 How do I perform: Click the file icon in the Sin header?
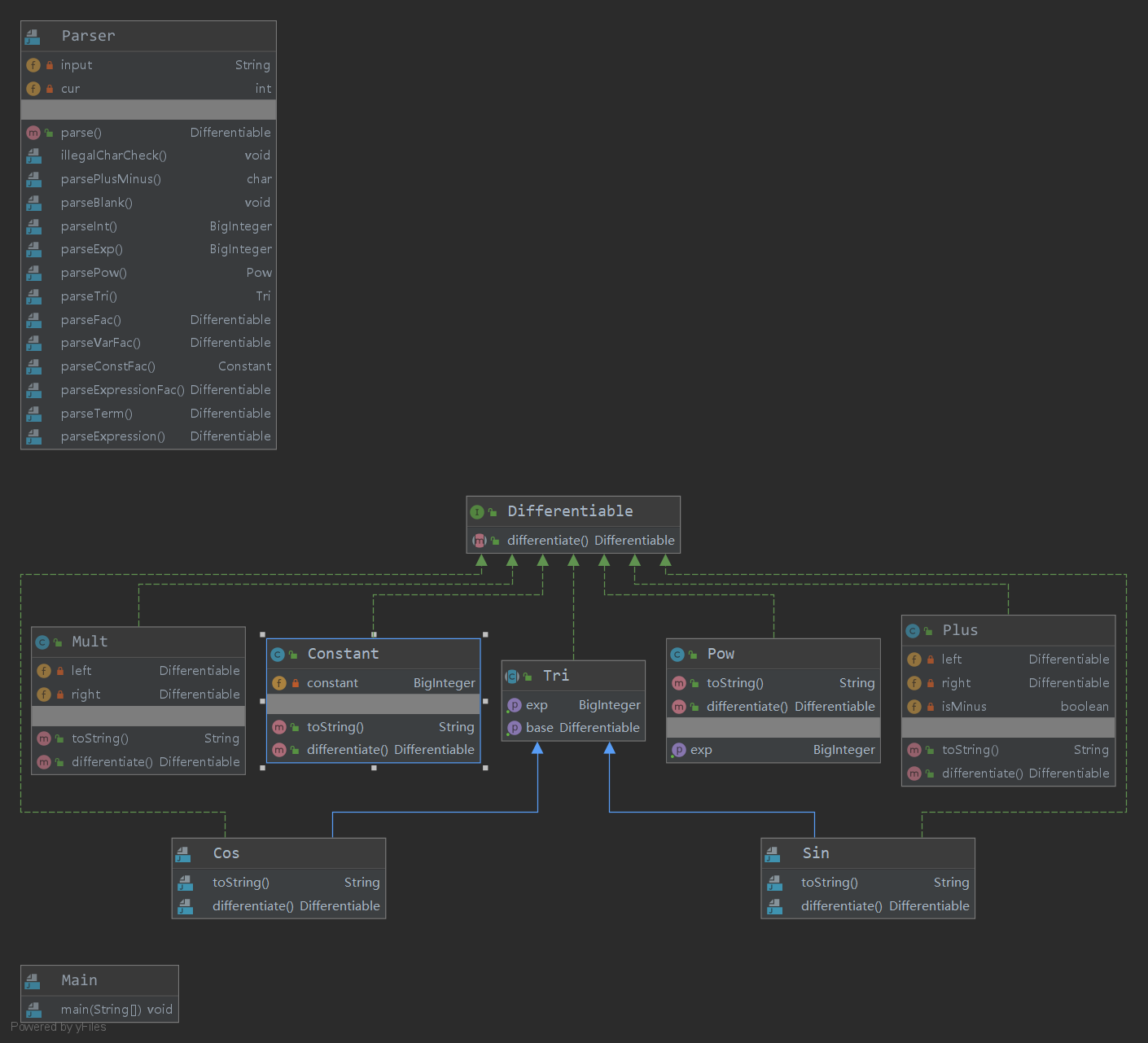pyautogui.click(x=773, y=854)
